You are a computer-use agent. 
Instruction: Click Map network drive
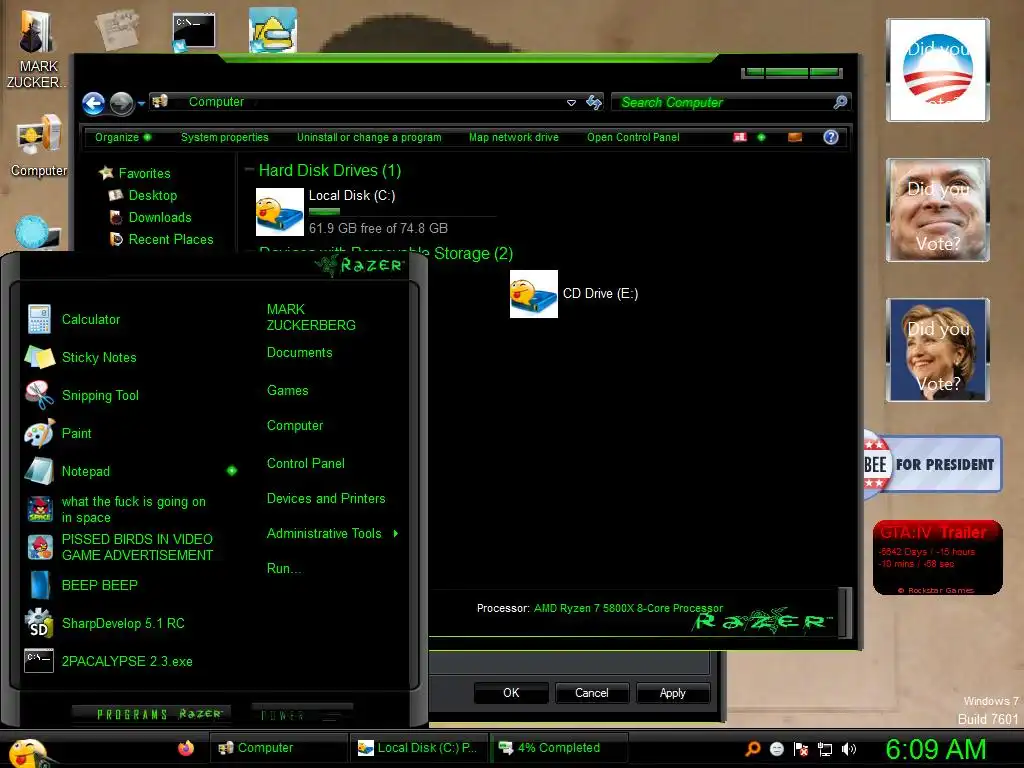[x=514, y=137]
